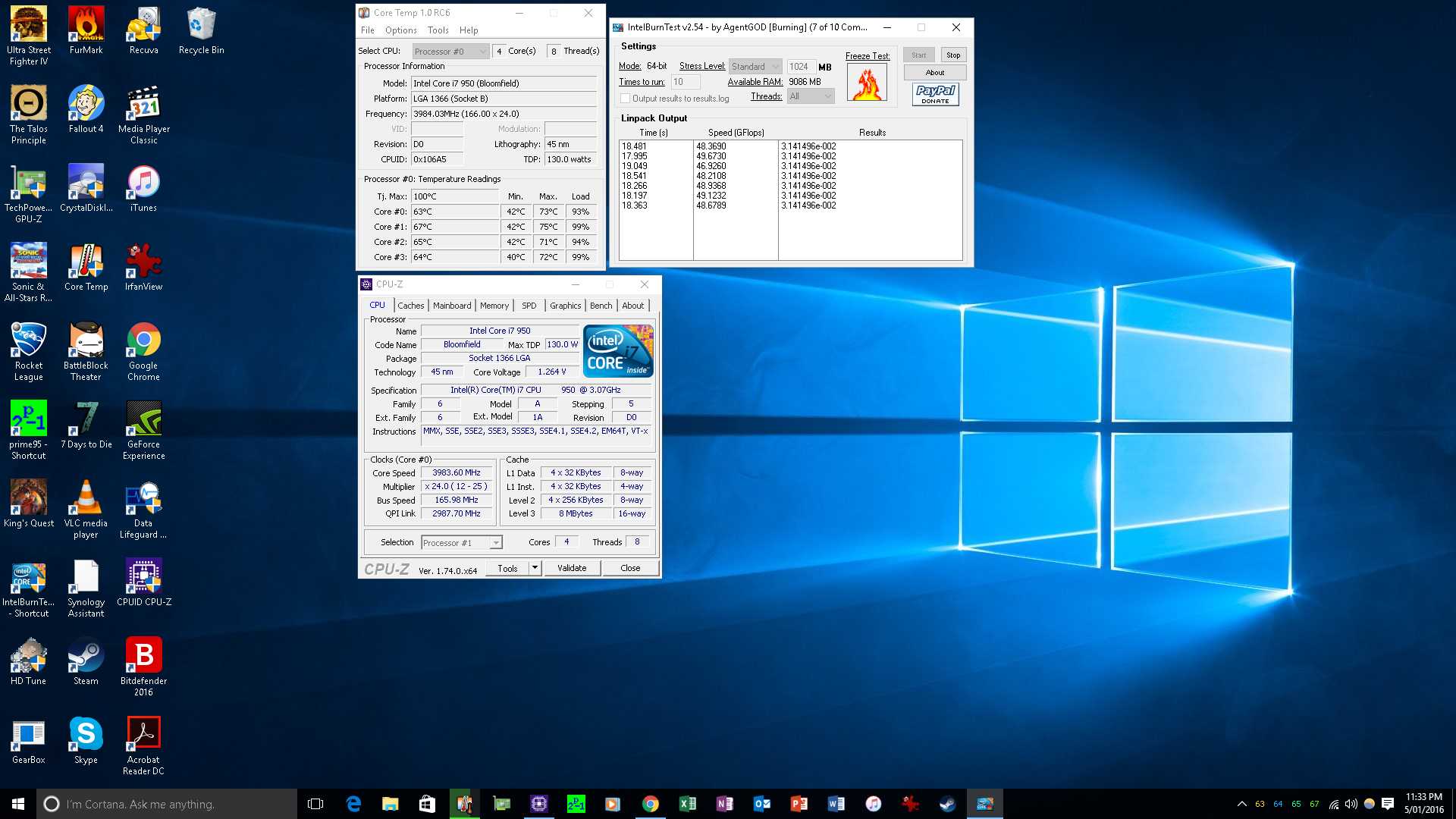Viewport: 1456px width, 819px height.
Task: Open PowerPoint from the taskbar
Action: [799, 804]
